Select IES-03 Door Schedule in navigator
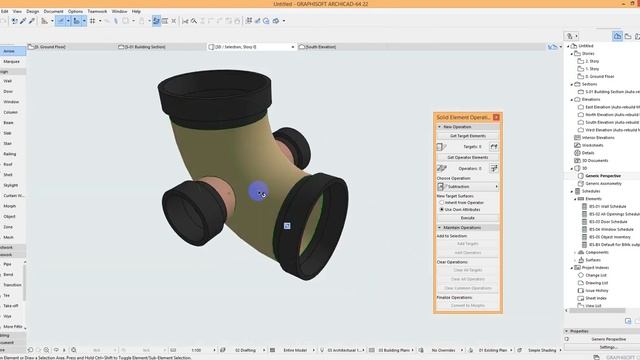The image size is (640, 360). click(x=608, y=222)
